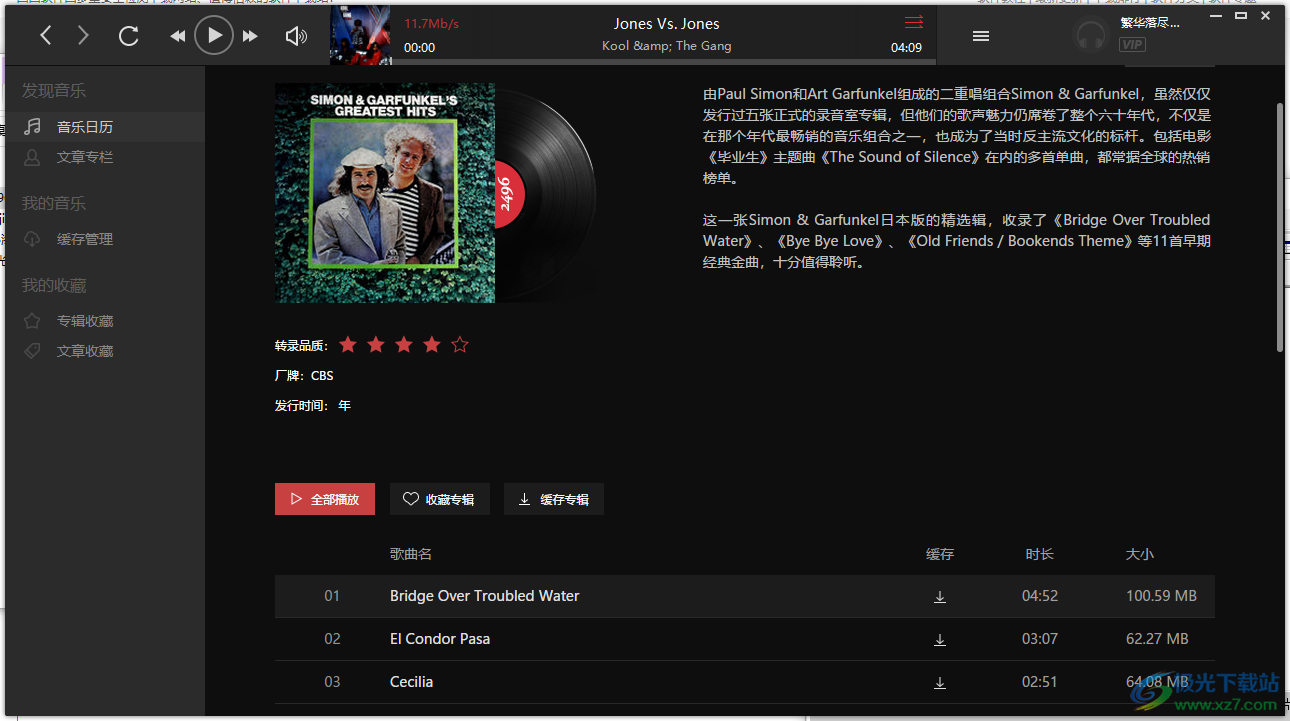Click the Simon & Garfunkel album cover
This screenshot has height=721, width=1290.
coord(385,193)
